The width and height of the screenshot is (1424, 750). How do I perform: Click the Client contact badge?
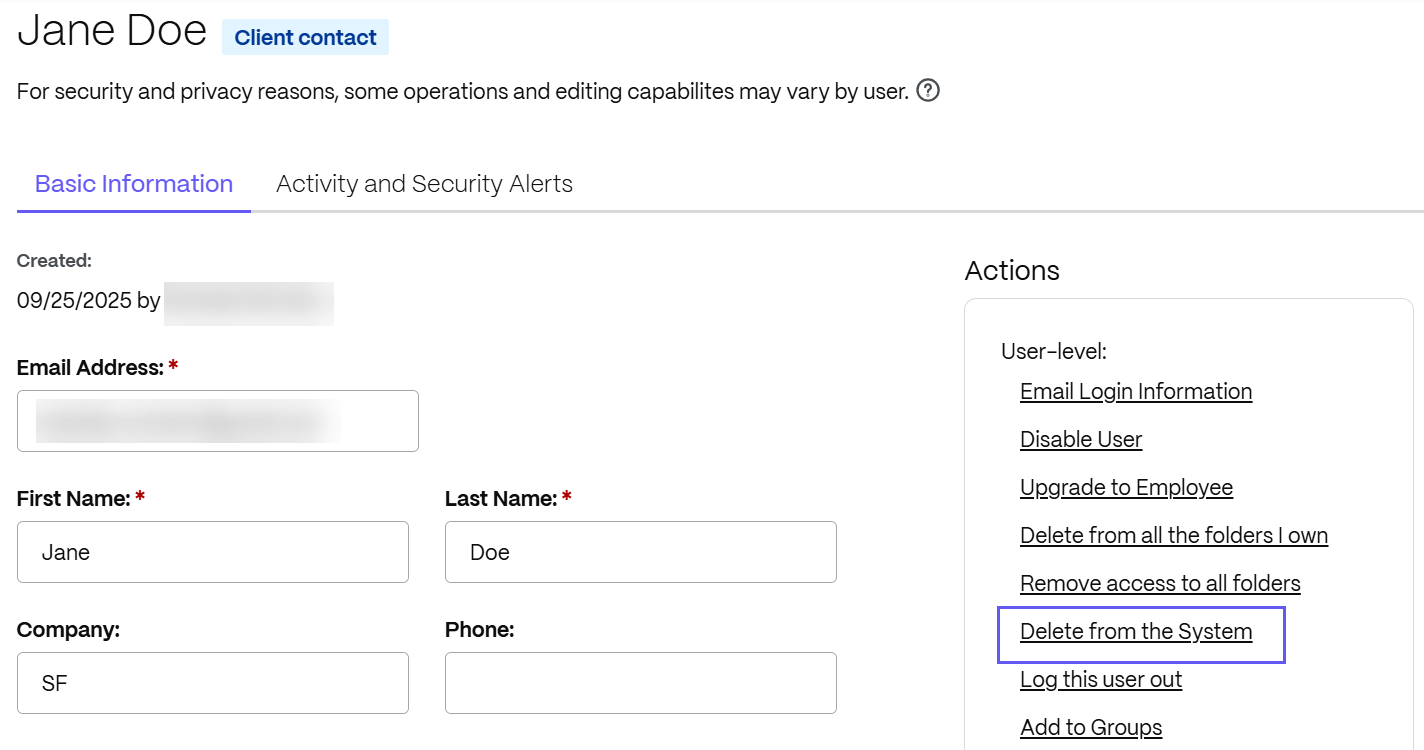coord(305,38)
